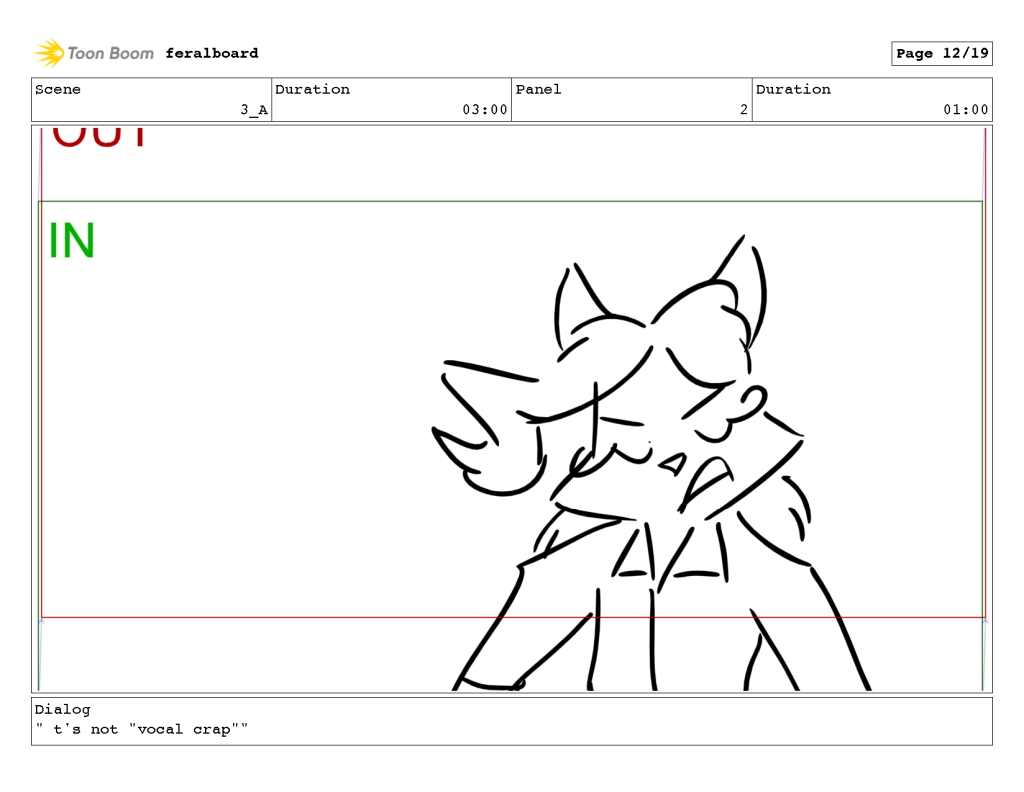The width and height of the screenshot is (1024, 792).
Task: Click the Page 12/19 indicator box
Action: pos(941,54)
